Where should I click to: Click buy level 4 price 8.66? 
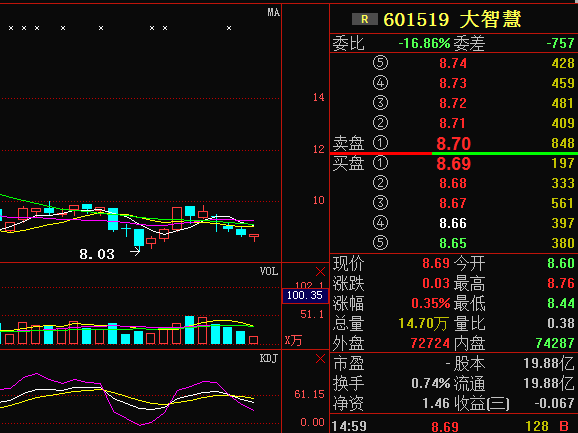(x=453, y=223)
